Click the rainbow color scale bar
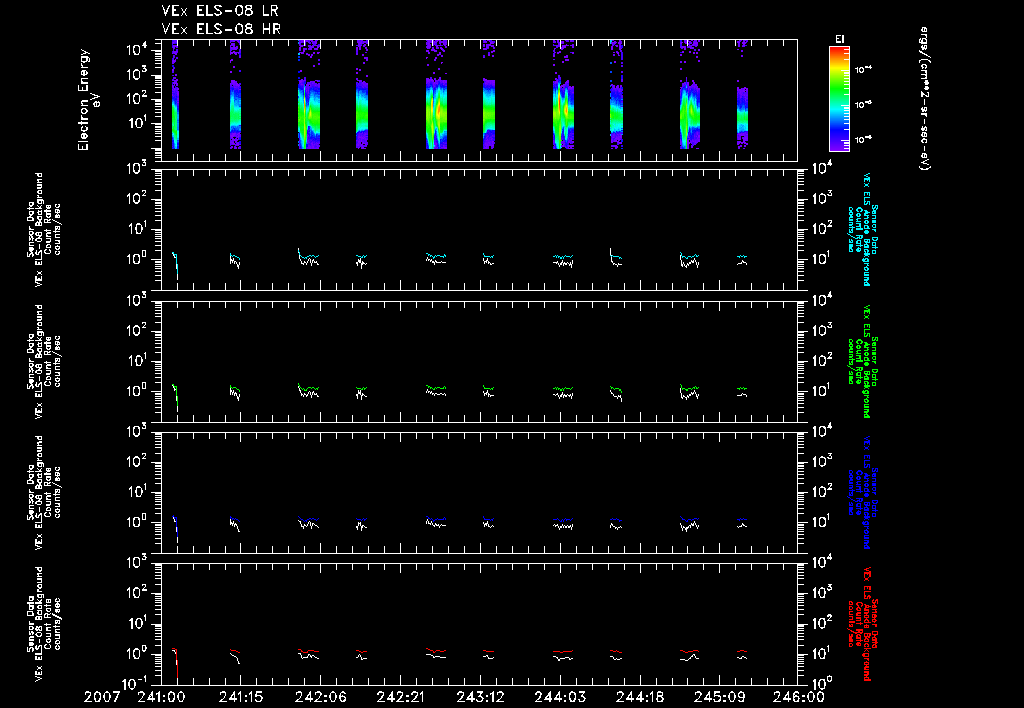Screen dimensions: 1024x708 tap(839, 99)
